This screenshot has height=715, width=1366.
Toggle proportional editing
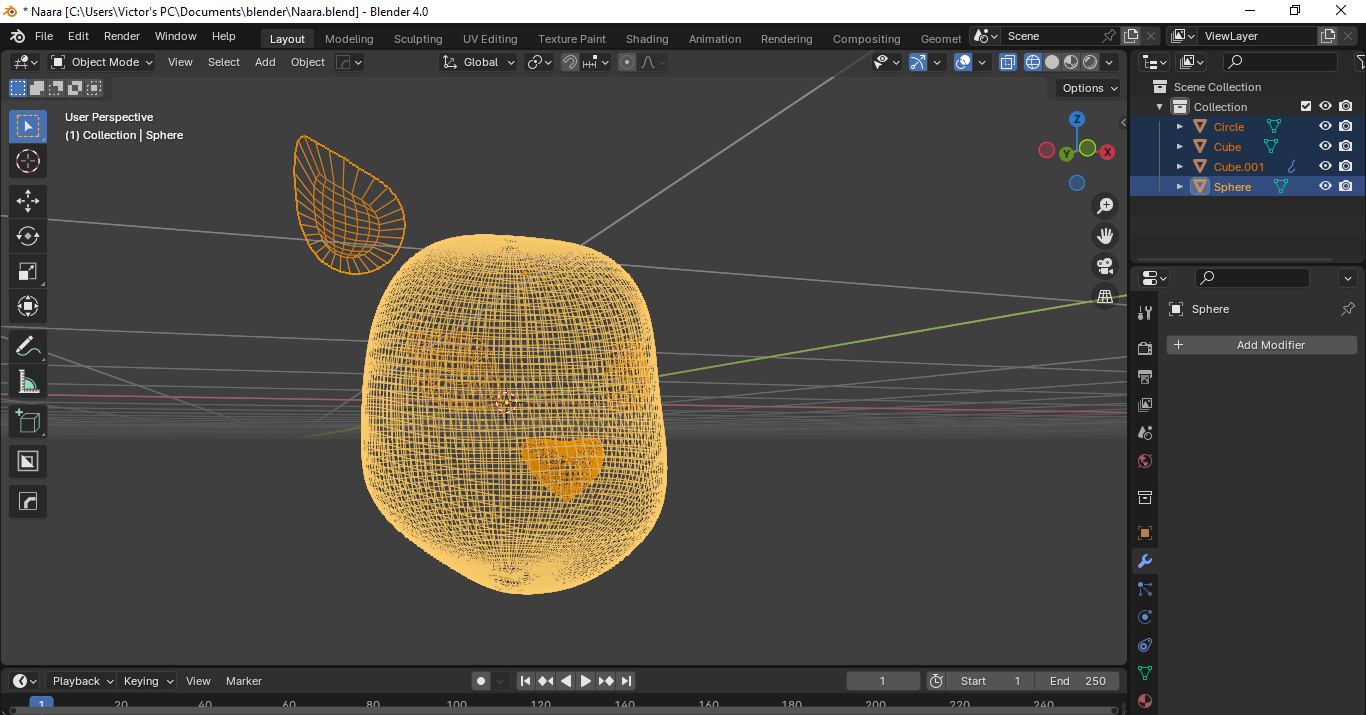[627, 62]
